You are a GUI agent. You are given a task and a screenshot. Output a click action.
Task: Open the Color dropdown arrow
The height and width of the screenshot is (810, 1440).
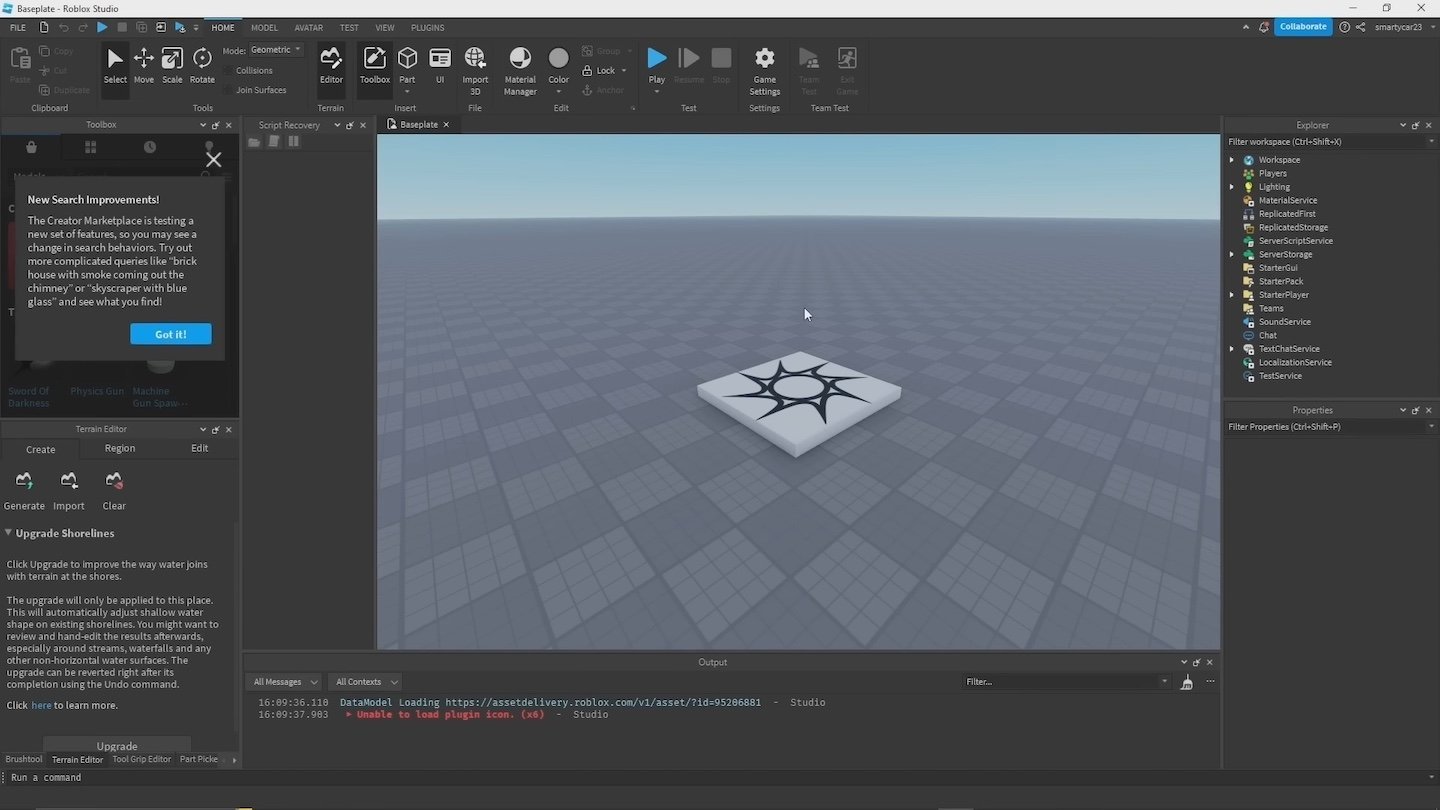(x=559, y=91)
